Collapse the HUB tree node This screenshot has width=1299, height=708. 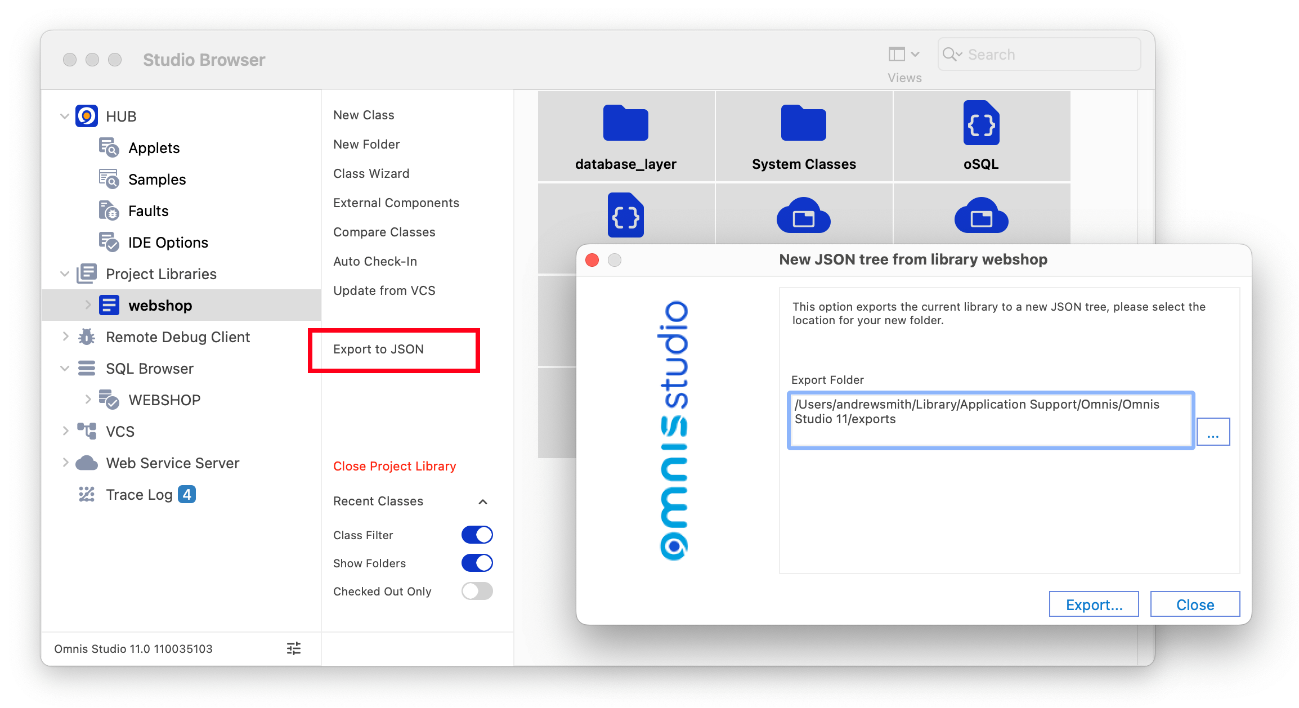(x=65, y=116)
